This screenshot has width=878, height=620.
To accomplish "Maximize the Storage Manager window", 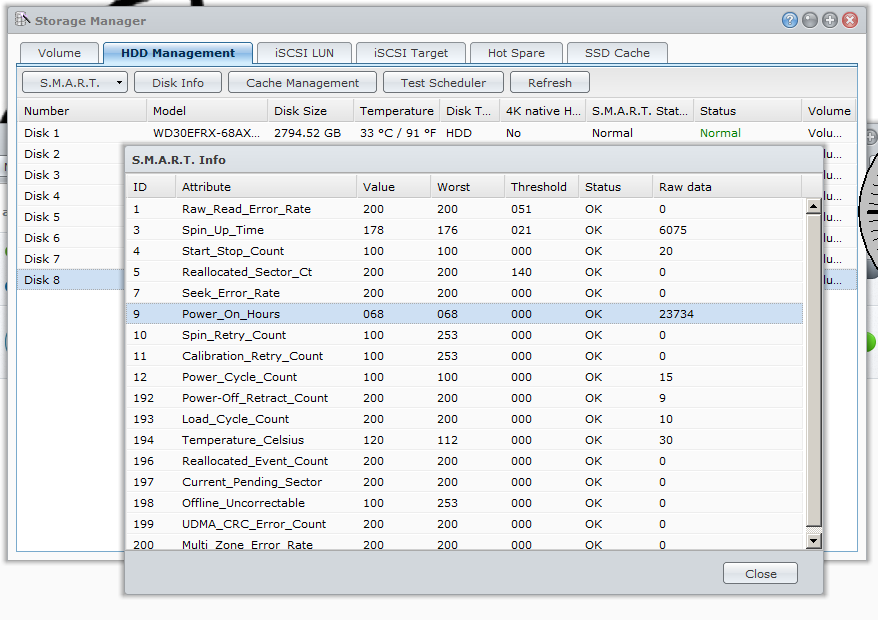I will click(x=830, y=20).
